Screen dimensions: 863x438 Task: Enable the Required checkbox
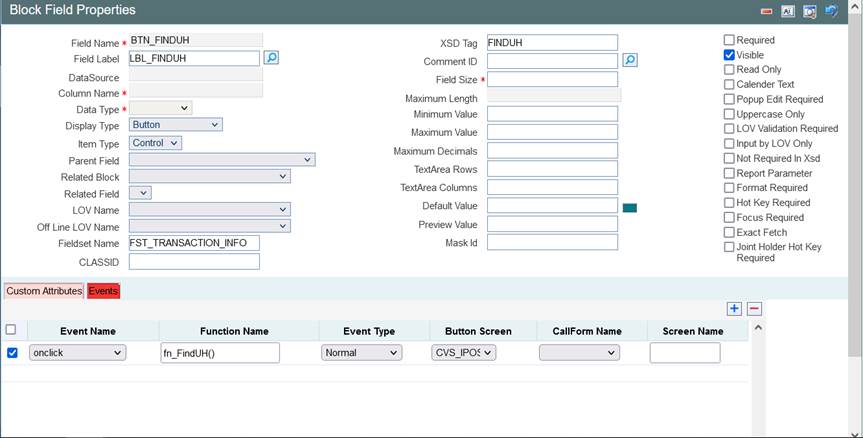[x=729, y=40]
